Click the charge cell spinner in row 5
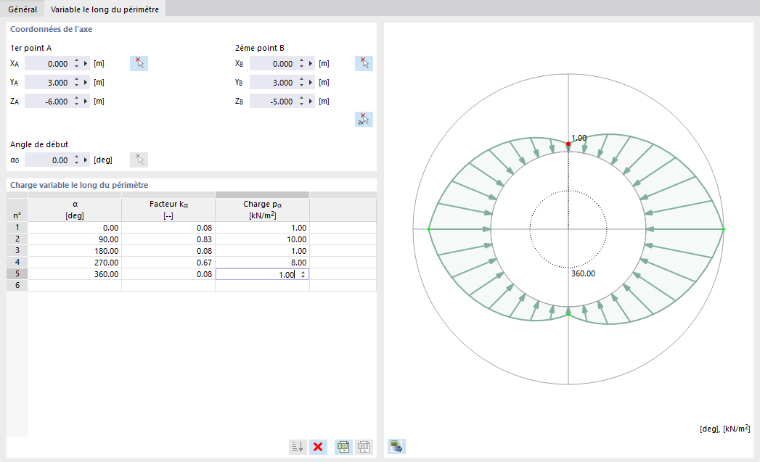The image size is (760, 462). (303, 274)
